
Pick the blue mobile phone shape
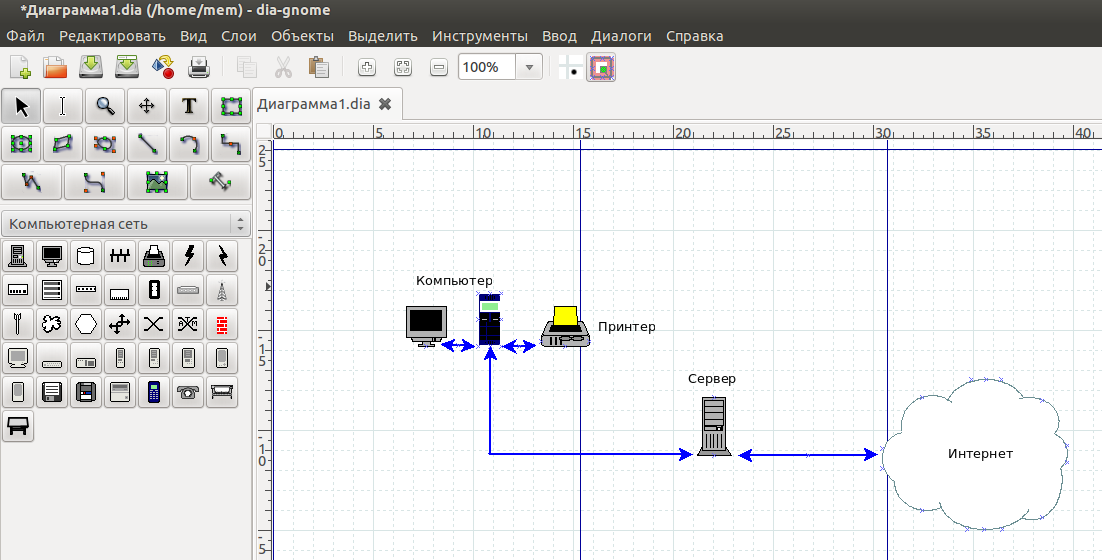154,392
